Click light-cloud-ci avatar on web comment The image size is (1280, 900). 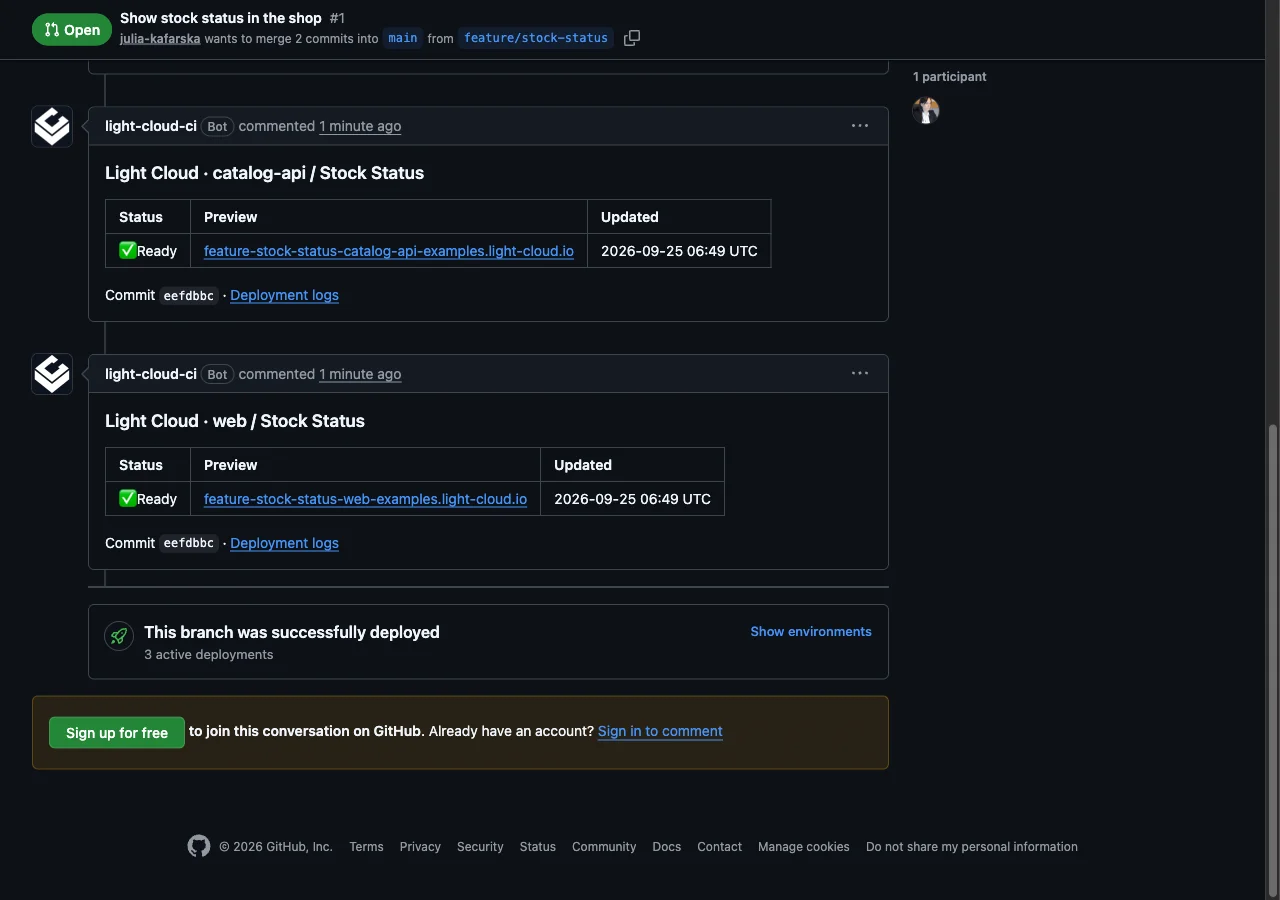click(52, 374)
